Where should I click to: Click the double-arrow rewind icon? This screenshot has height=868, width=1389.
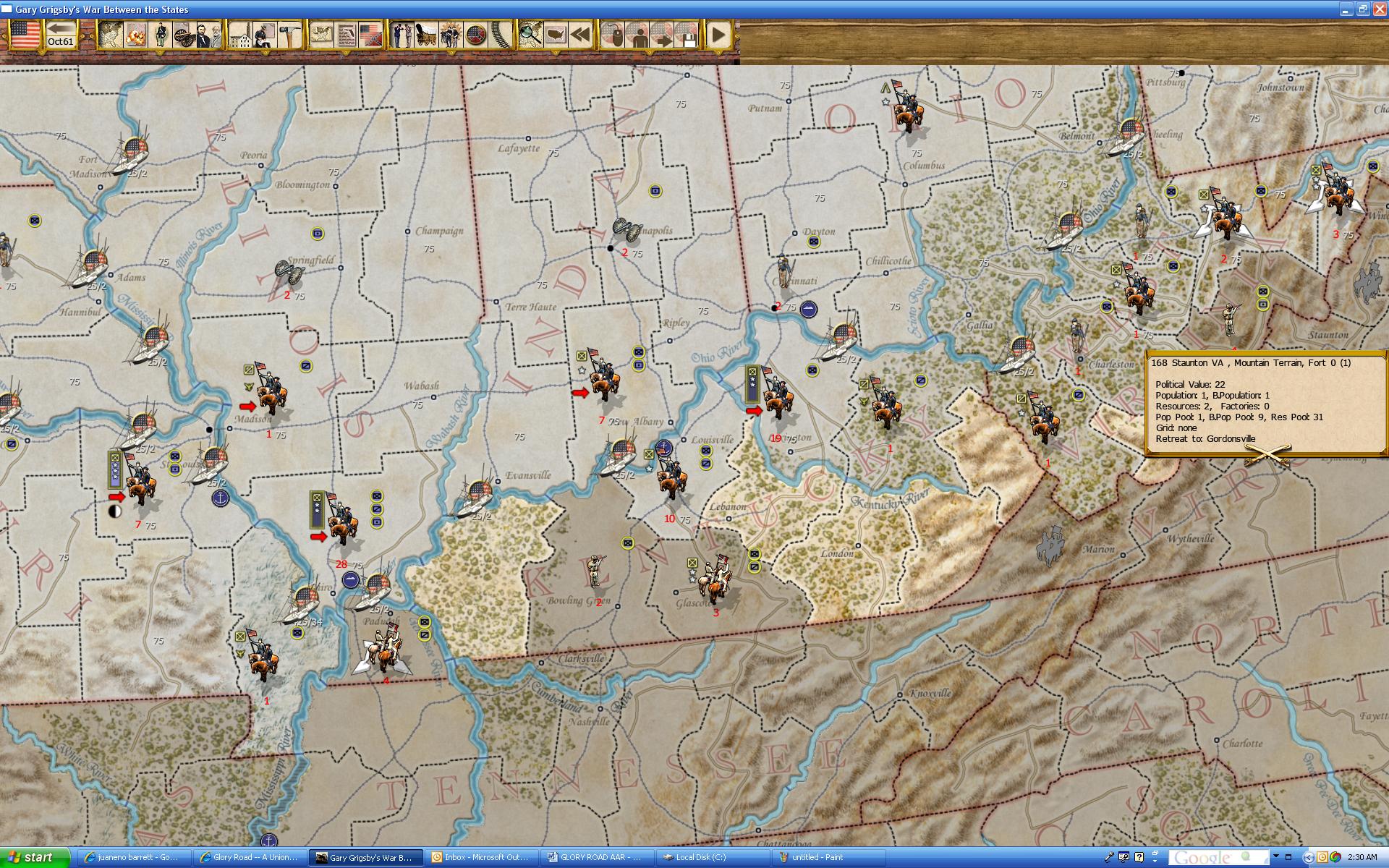click(x=580, y=34)
